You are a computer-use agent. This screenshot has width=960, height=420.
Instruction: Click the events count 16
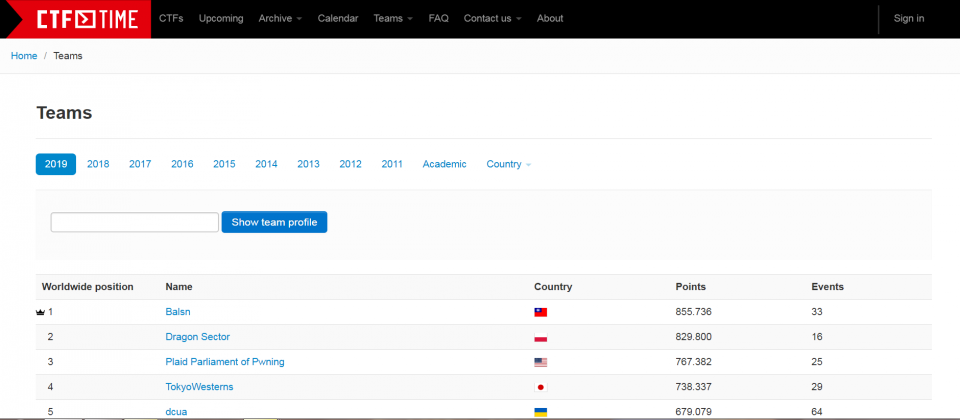tap(817, 337)
